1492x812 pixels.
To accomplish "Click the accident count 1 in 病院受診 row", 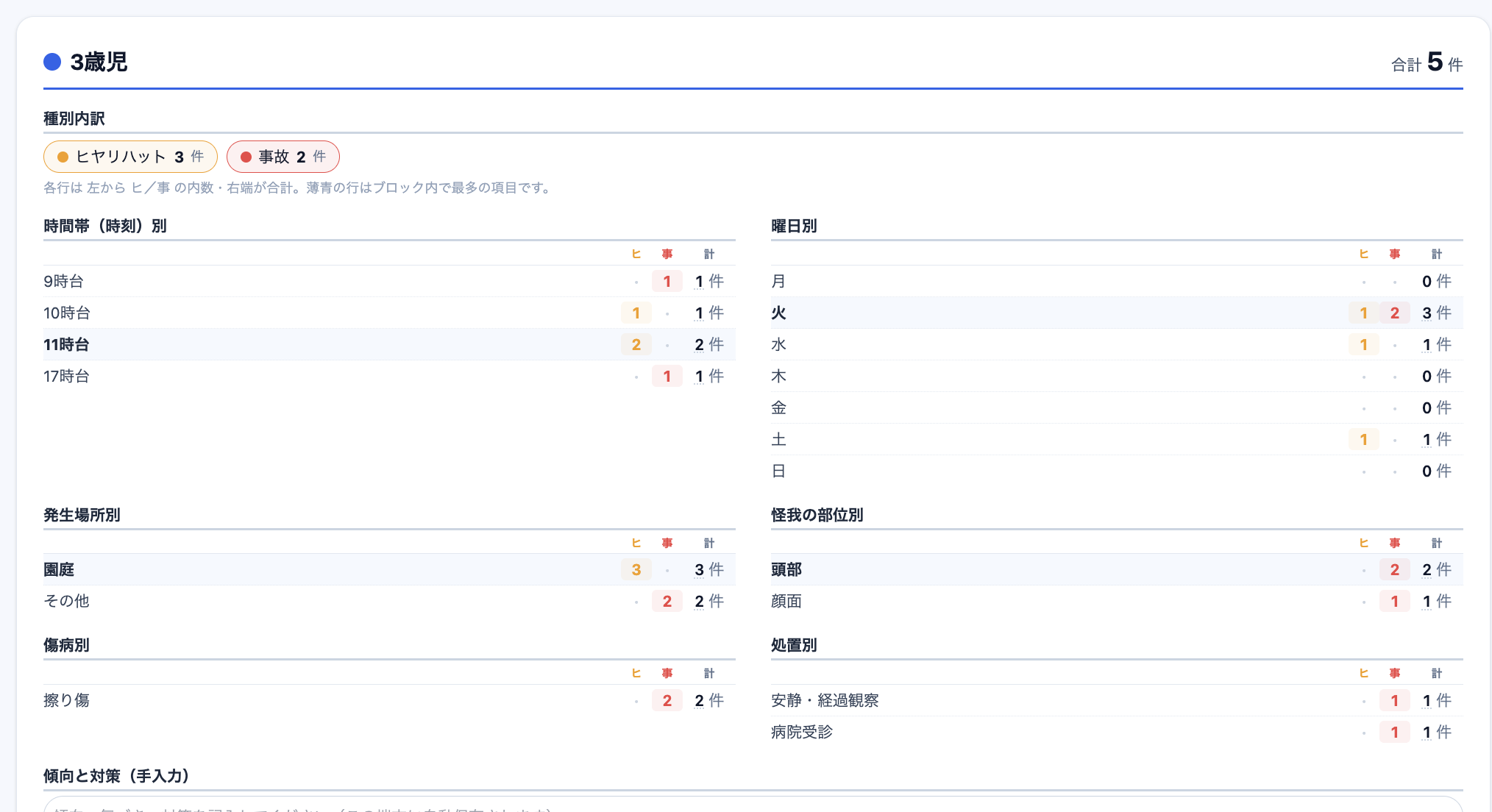I will (x=1395, y=732).
